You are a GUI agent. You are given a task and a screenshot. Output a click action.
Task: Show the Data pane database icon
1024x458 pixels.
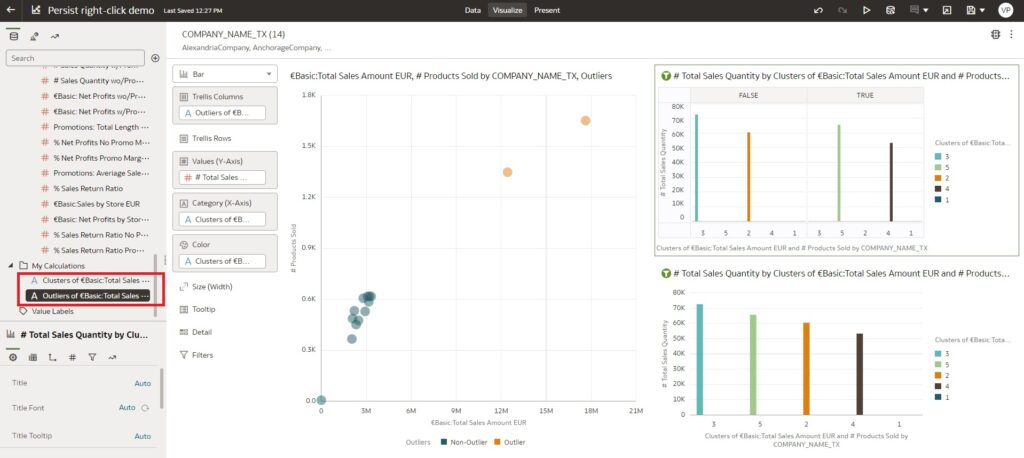click(14, 36)
